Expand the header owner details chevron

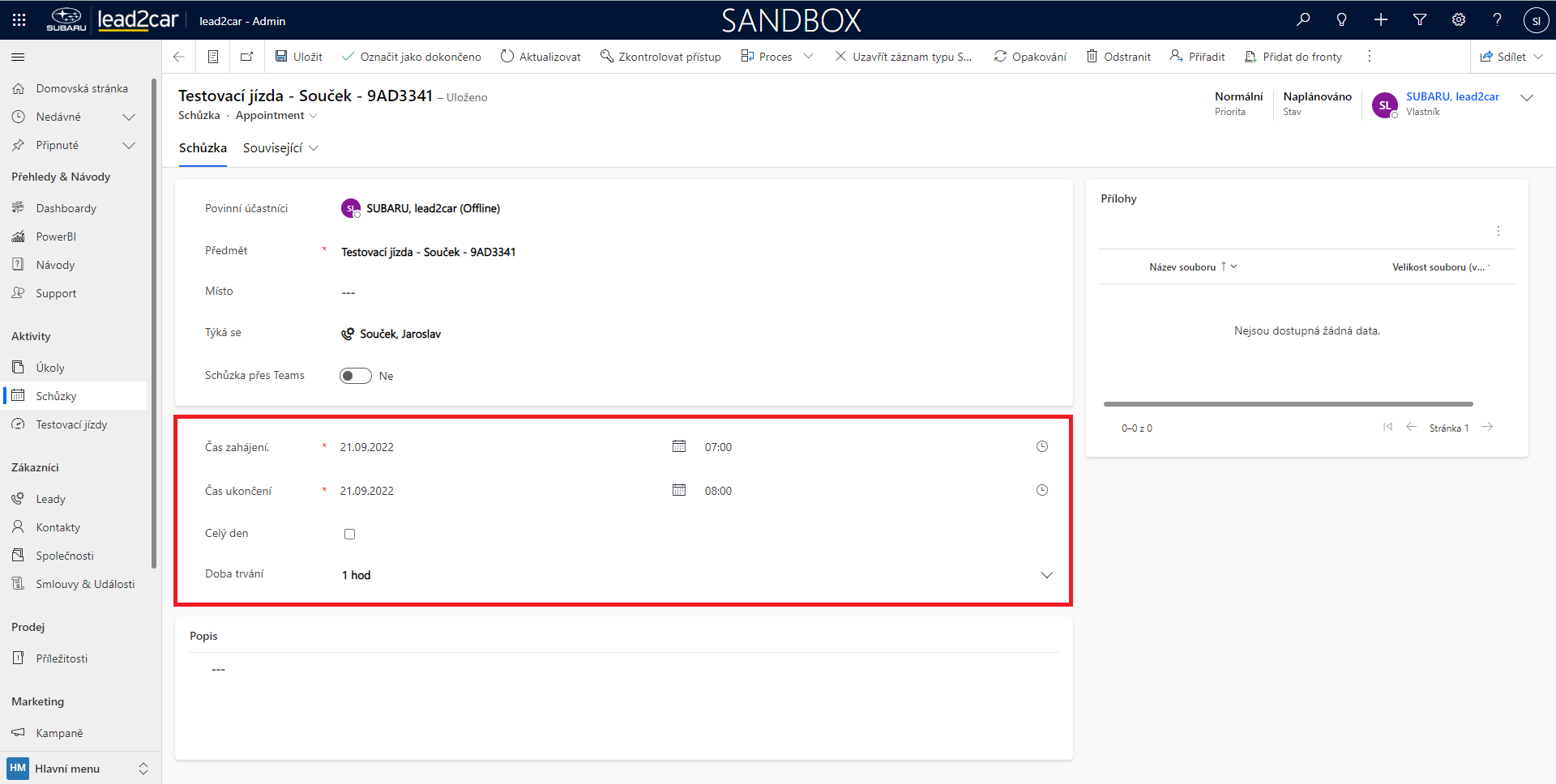point(1527,98)
